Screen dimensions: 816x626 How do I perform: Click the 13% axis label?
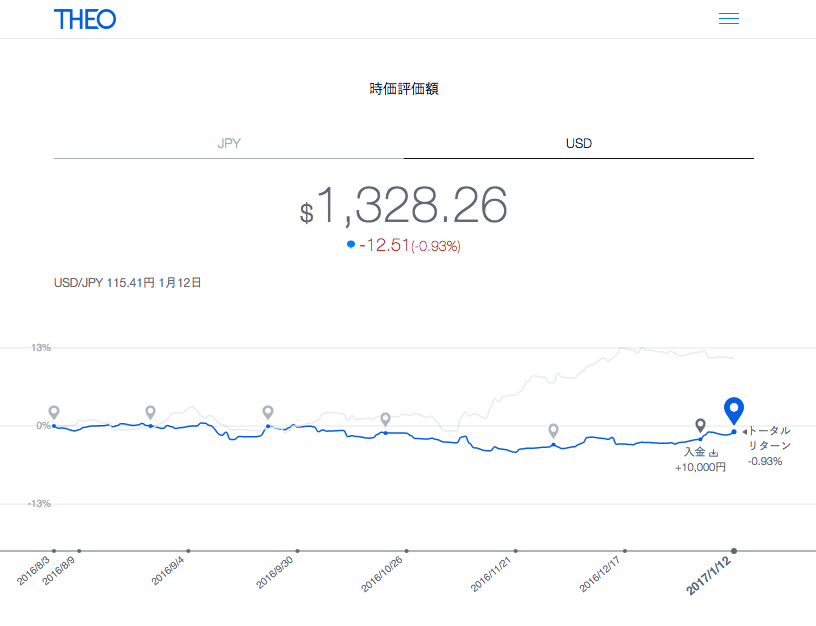[41, 348]
